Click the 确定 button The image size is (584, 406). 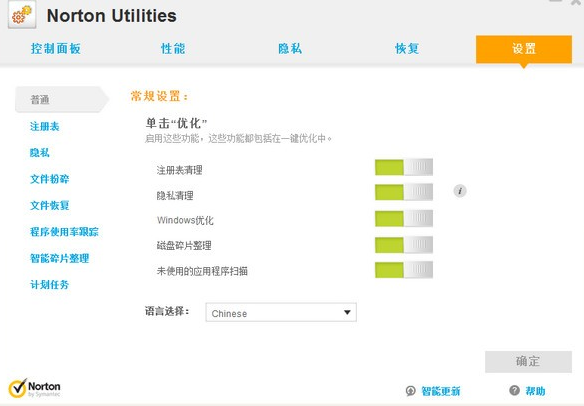pos(528,361)
